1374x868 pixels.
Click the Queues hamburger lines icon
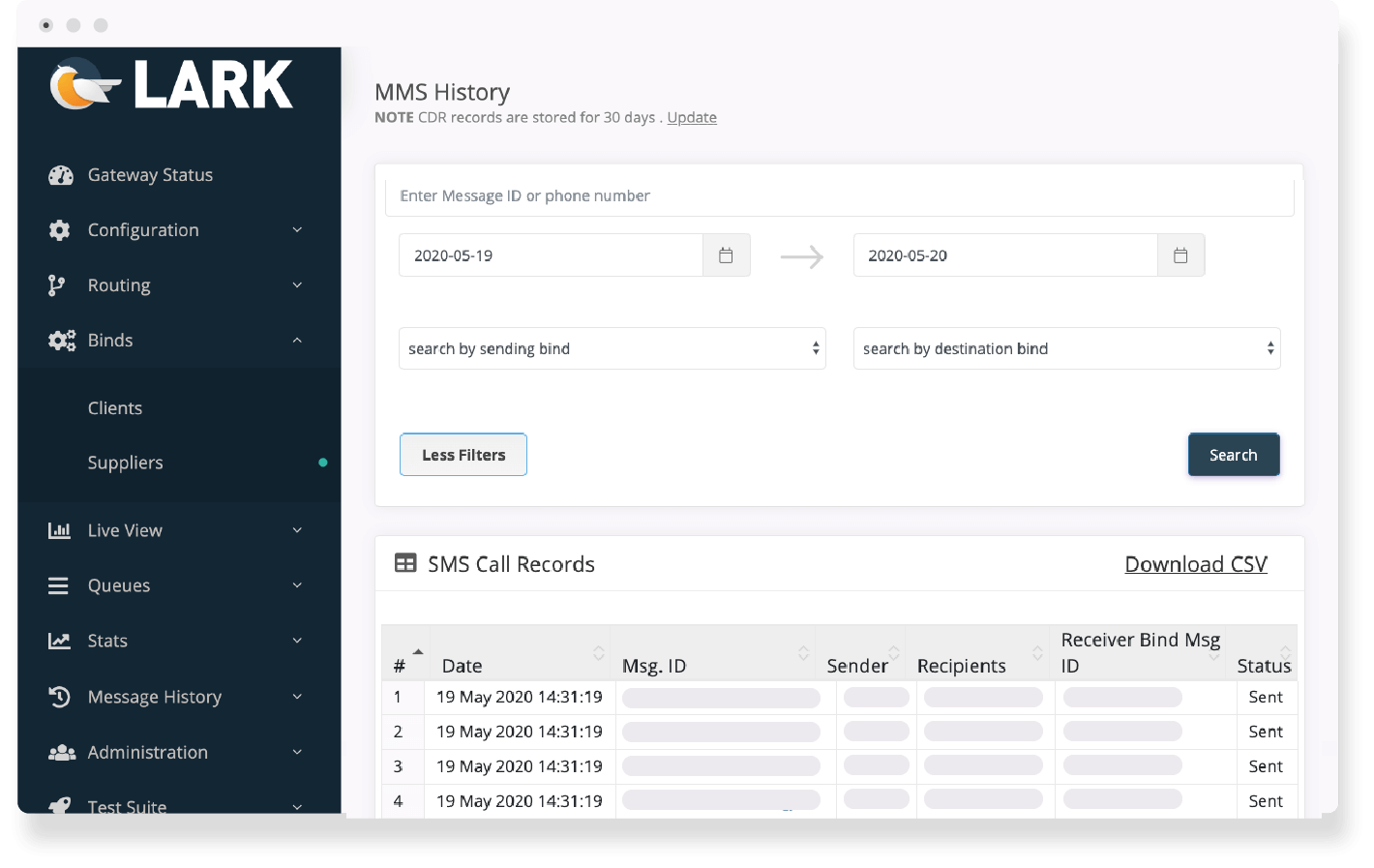pos(59,585)
